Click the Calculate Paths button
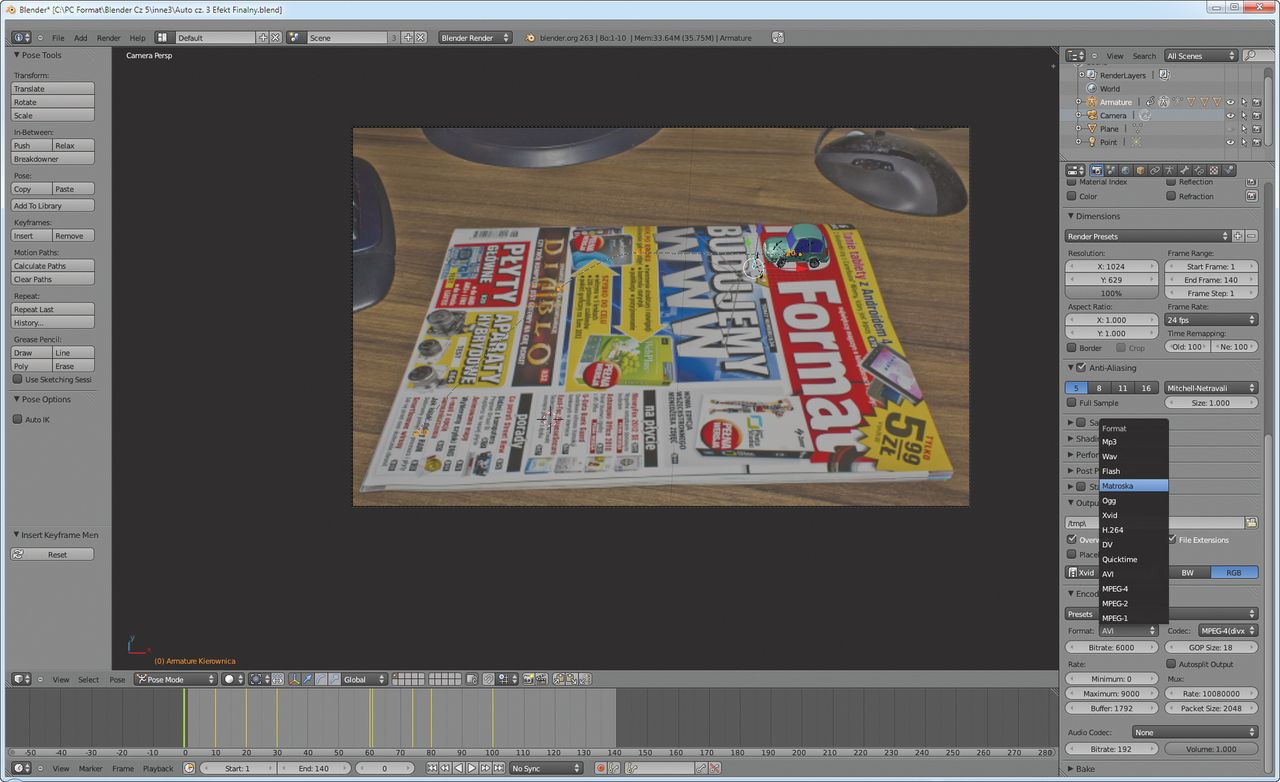This screenshot has height=782, width=1280. click(x=53, y=266)
